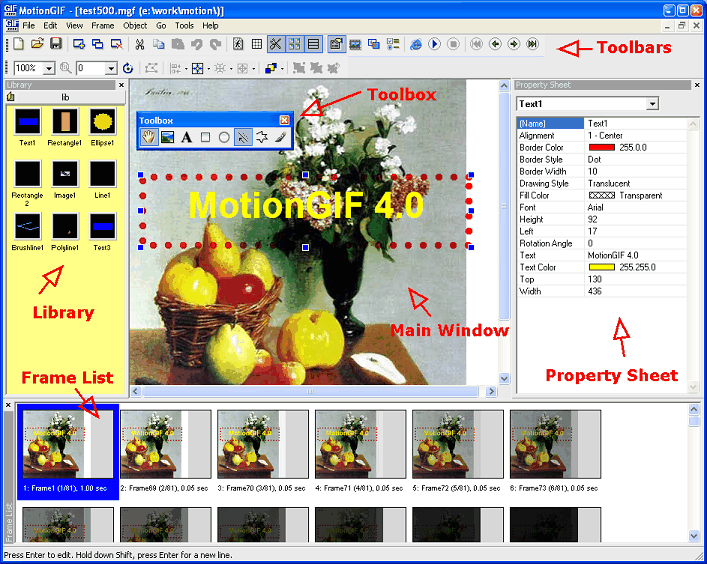Viewport: 707px width, 564px height.
Task: Select the Image tool in Toolbox
Action: click(166, 137)
